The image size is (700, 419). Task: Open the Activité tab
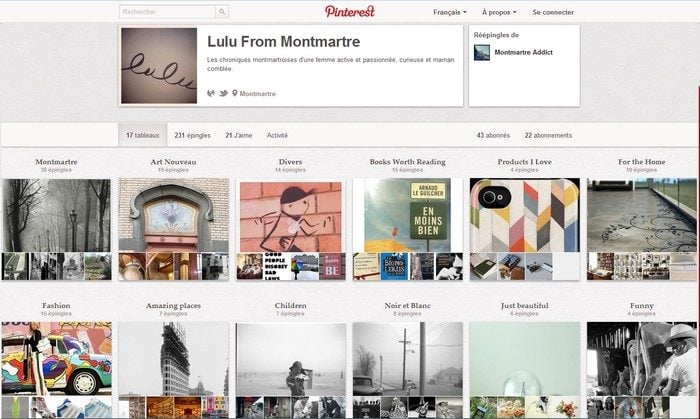click(x=277, y=135)
